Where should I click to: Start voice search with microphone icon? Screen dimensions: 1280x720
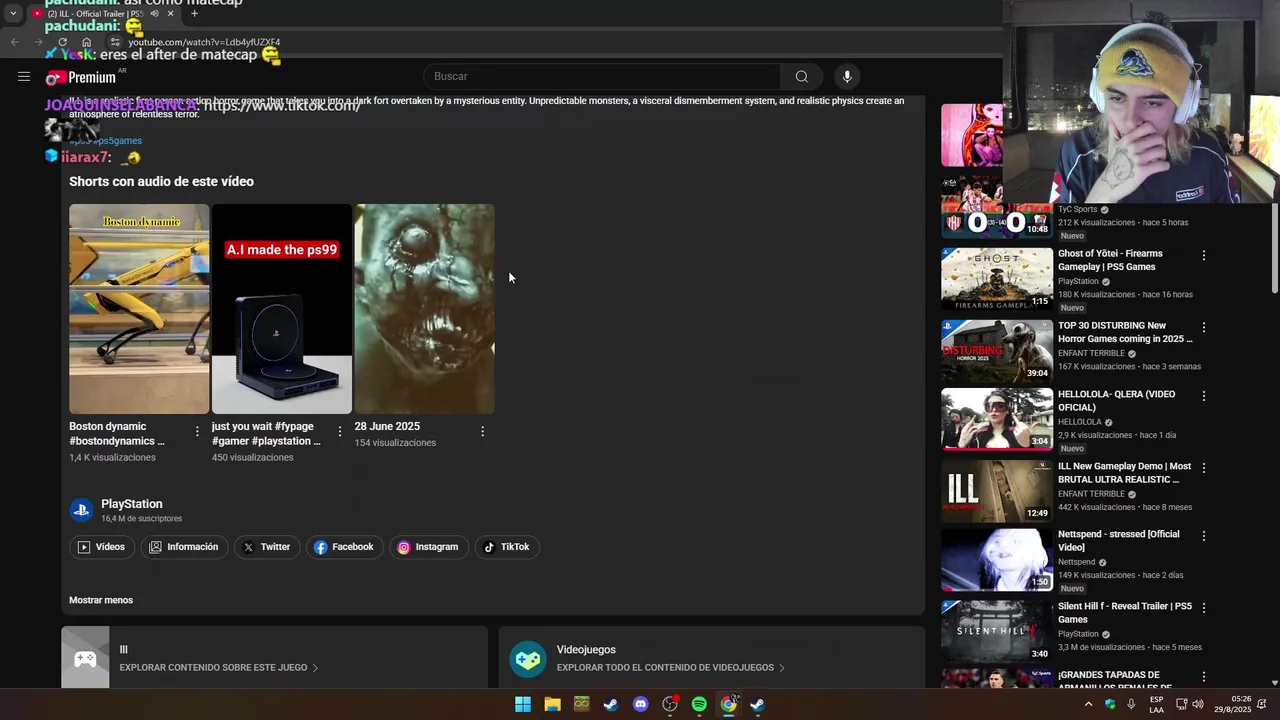(x=847, y=76)
